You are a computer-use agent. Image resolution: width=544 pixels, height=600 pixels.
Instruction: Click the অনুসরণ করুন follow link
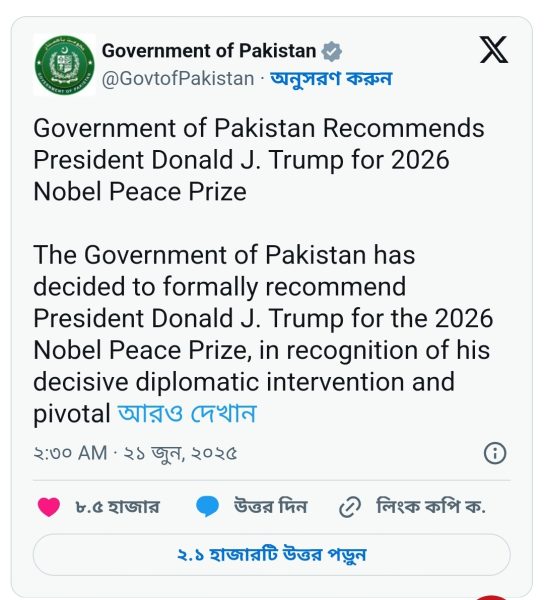tap(331, 78)
